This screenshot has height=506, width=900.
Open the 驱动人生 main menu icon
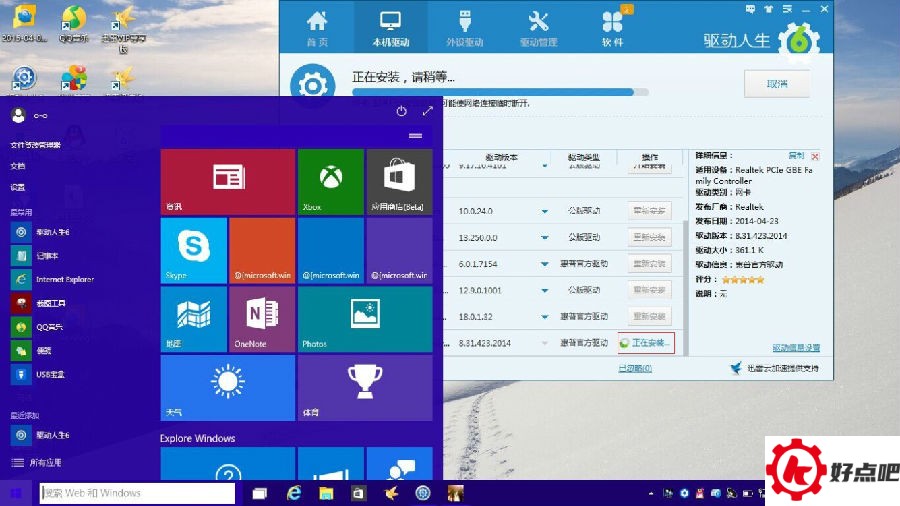click(788, 9)
